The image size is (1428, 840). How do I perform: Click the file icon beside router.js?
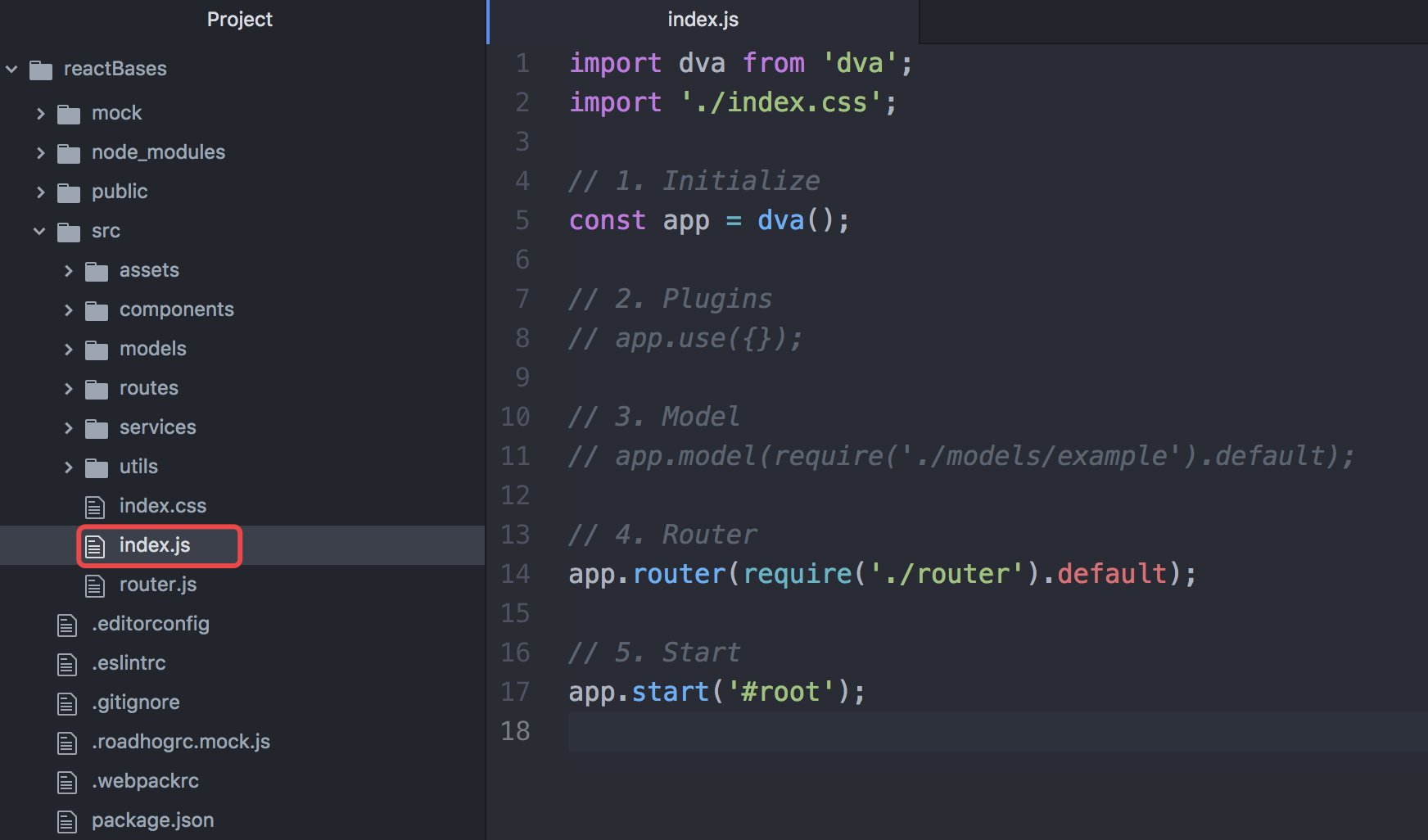[95, 585]
